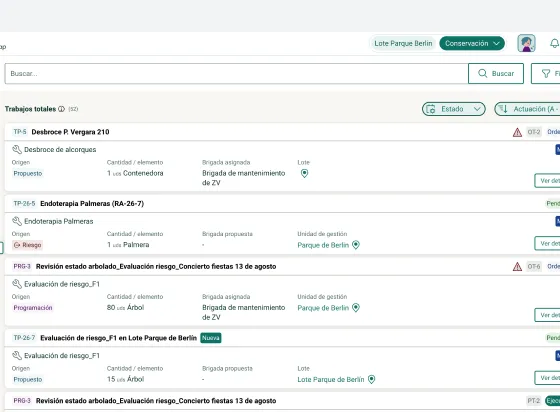Click the text 1 uds Palmera

point(128,245)
